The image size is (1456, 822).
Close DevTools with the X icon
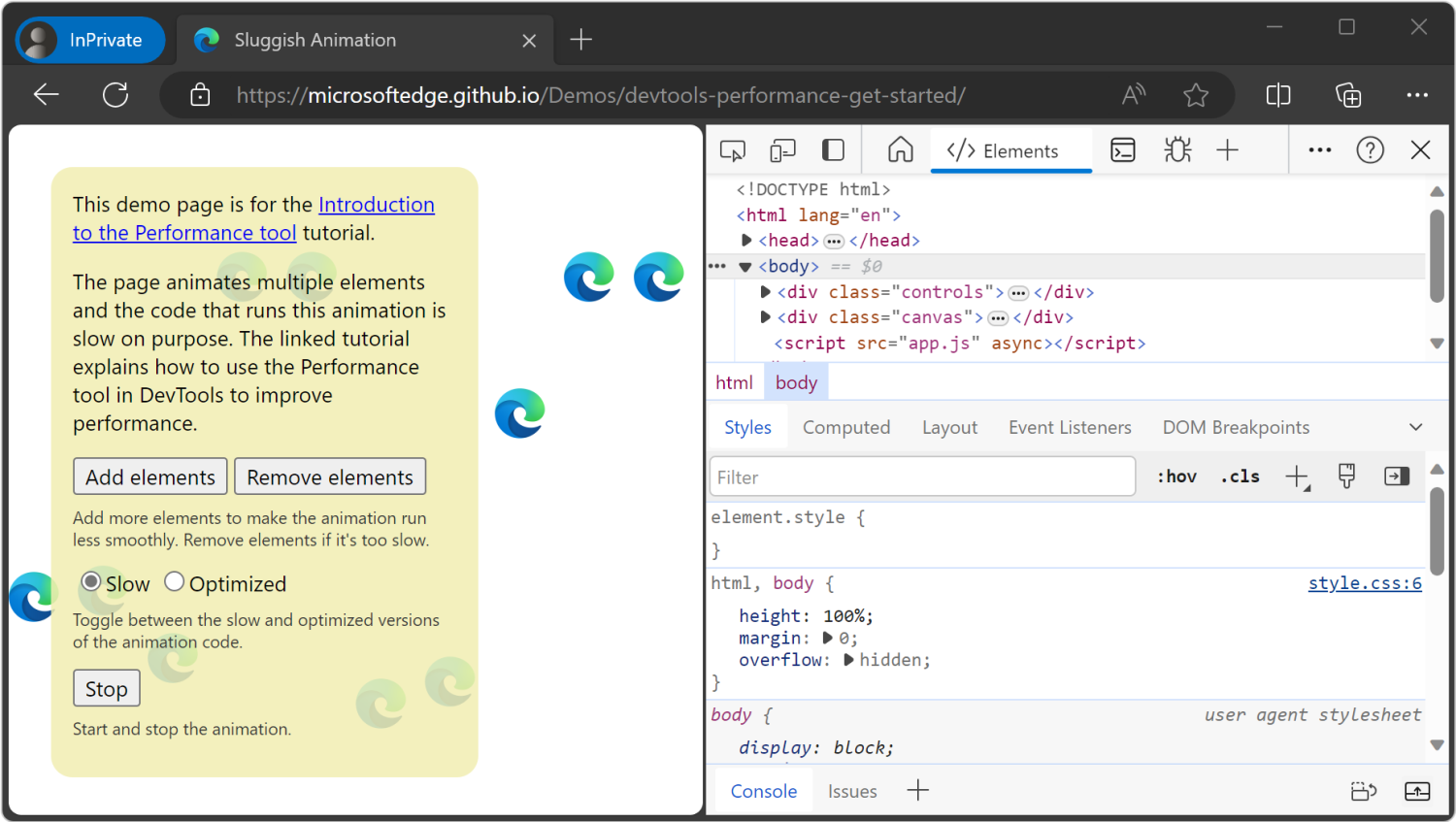[1421, 149]
